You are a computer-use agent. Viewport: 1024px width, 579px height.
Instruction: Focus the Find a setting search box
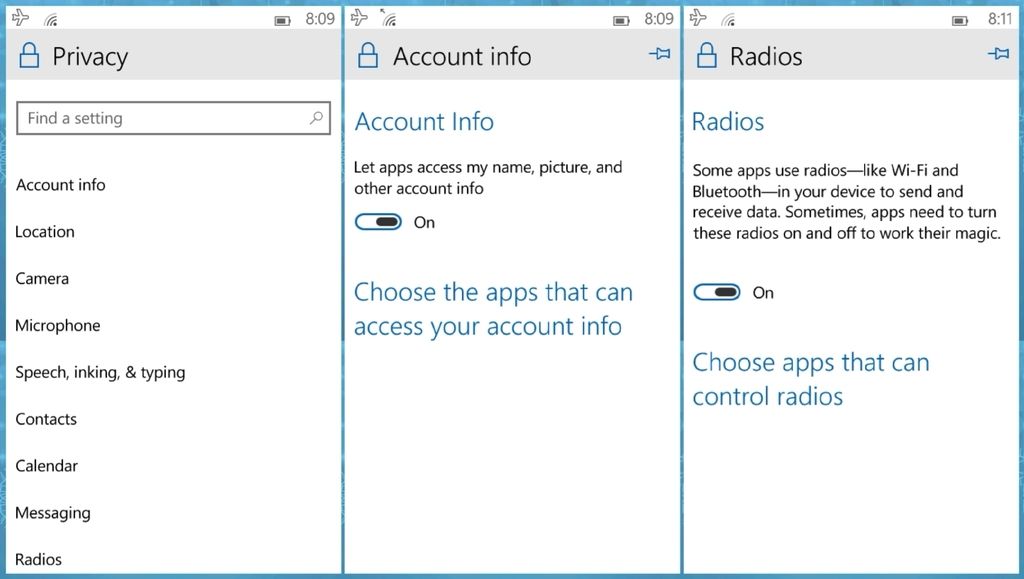click(173, 118)
